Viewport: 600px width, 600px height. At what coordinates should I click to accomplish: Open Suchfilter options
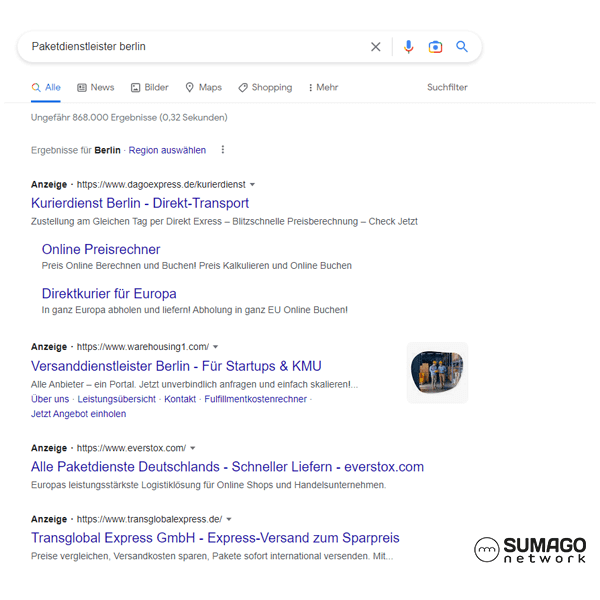[447, 87]
